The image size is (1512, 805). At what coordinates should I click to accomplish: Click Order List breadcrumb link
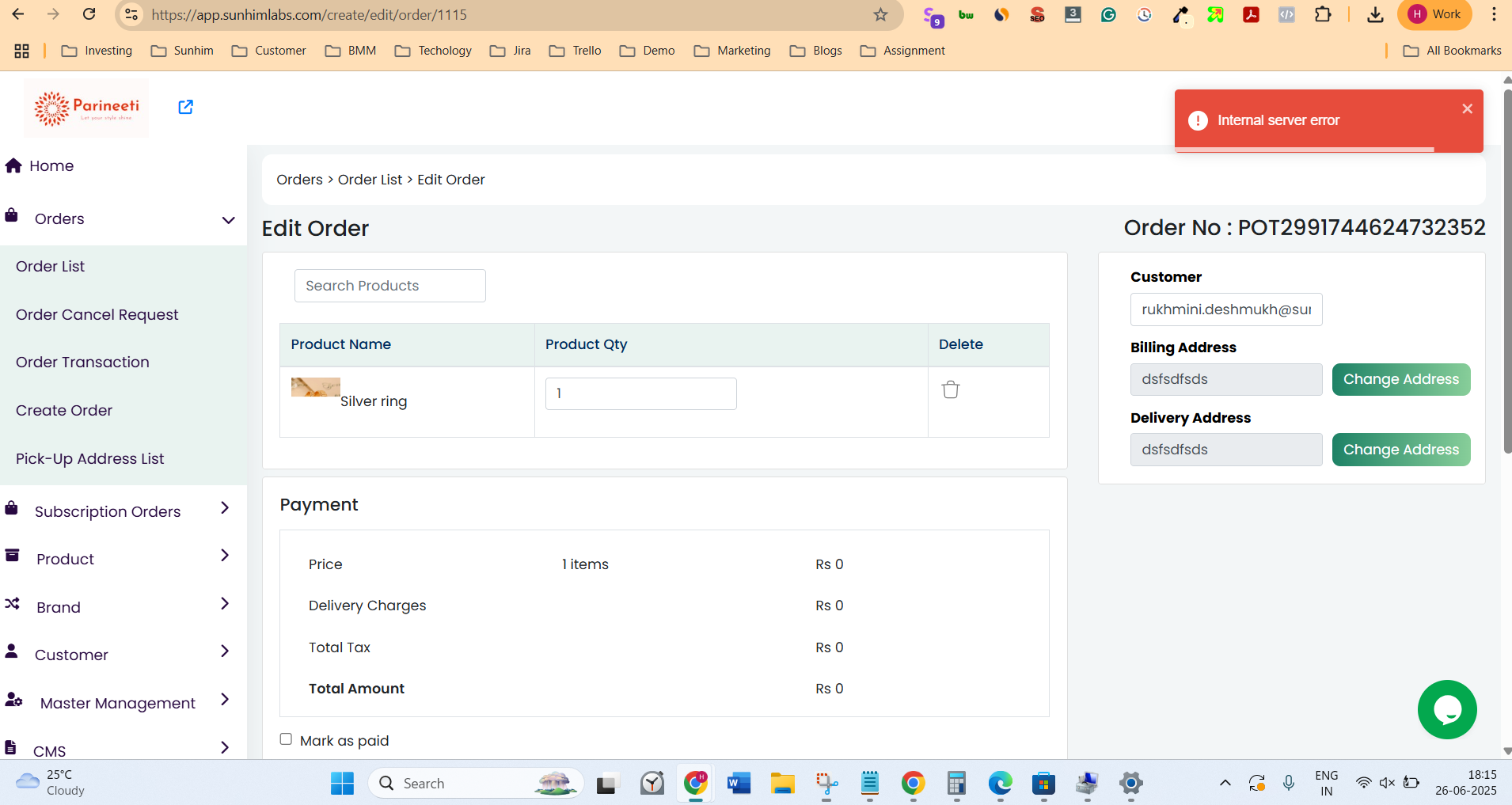tap(370, 180)
